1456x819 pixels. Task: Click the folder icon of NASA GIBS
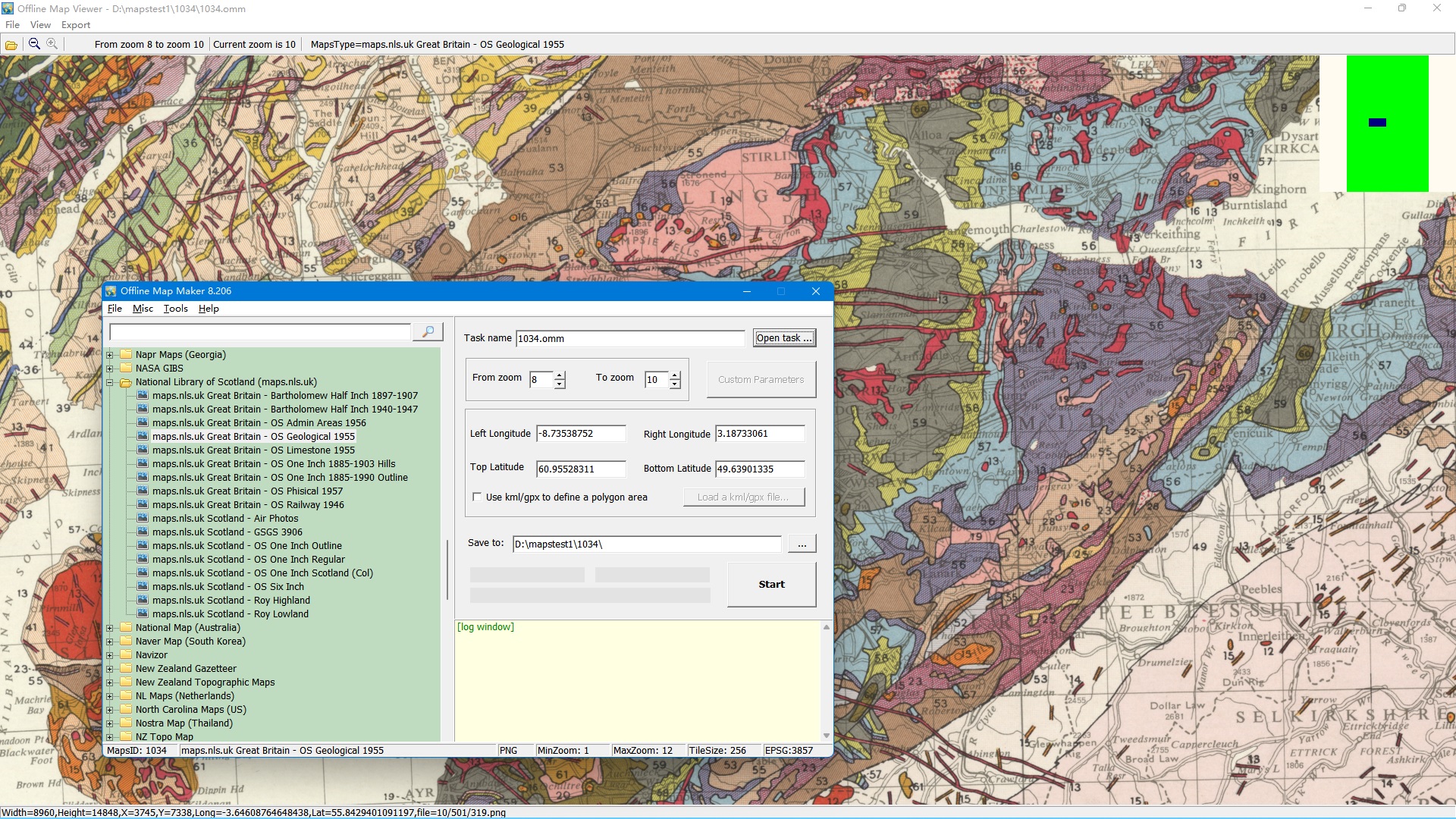point(126,369)
